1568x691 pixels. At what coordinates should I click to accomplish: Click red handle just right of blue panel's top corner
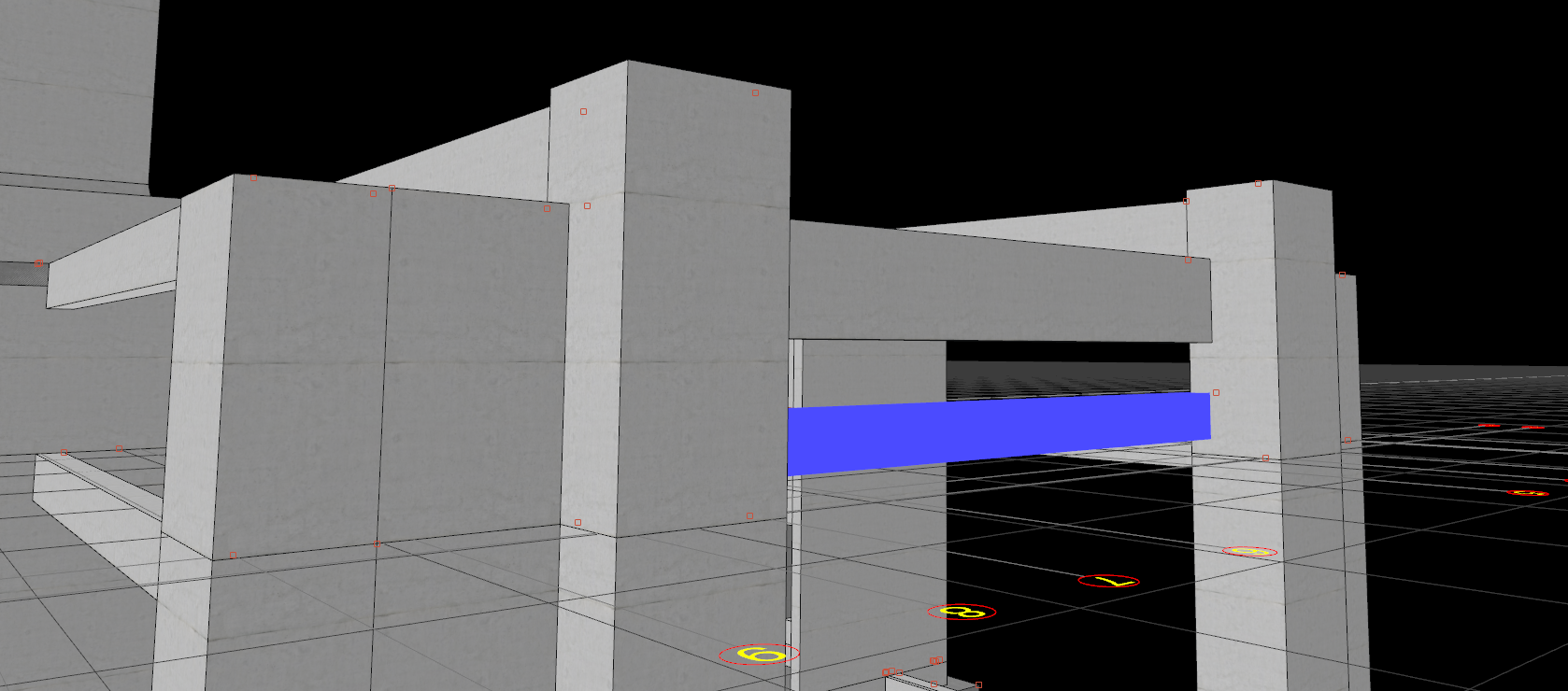coord(1216,393)
